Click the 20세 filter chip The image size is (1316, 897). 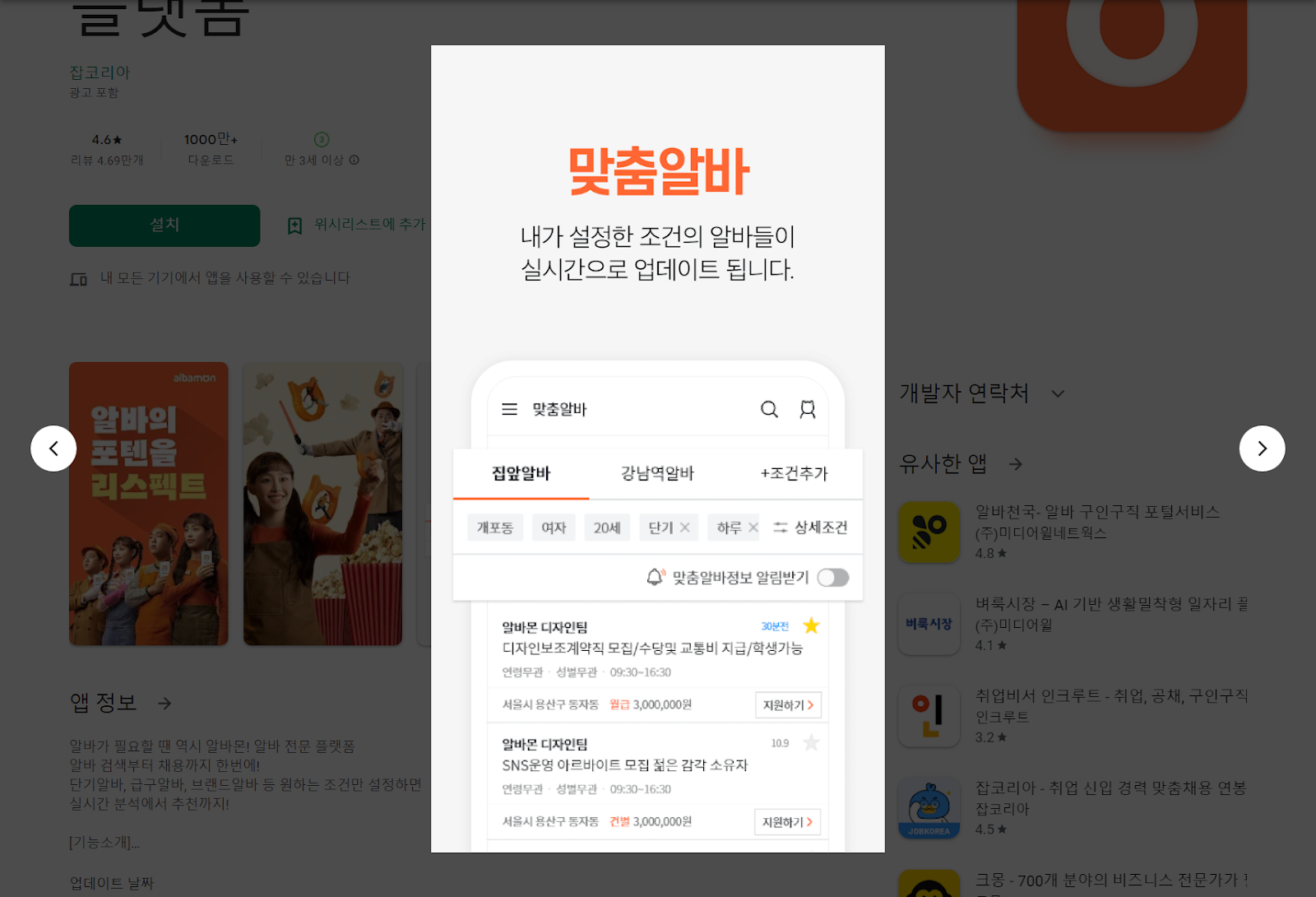pos(607,528)
